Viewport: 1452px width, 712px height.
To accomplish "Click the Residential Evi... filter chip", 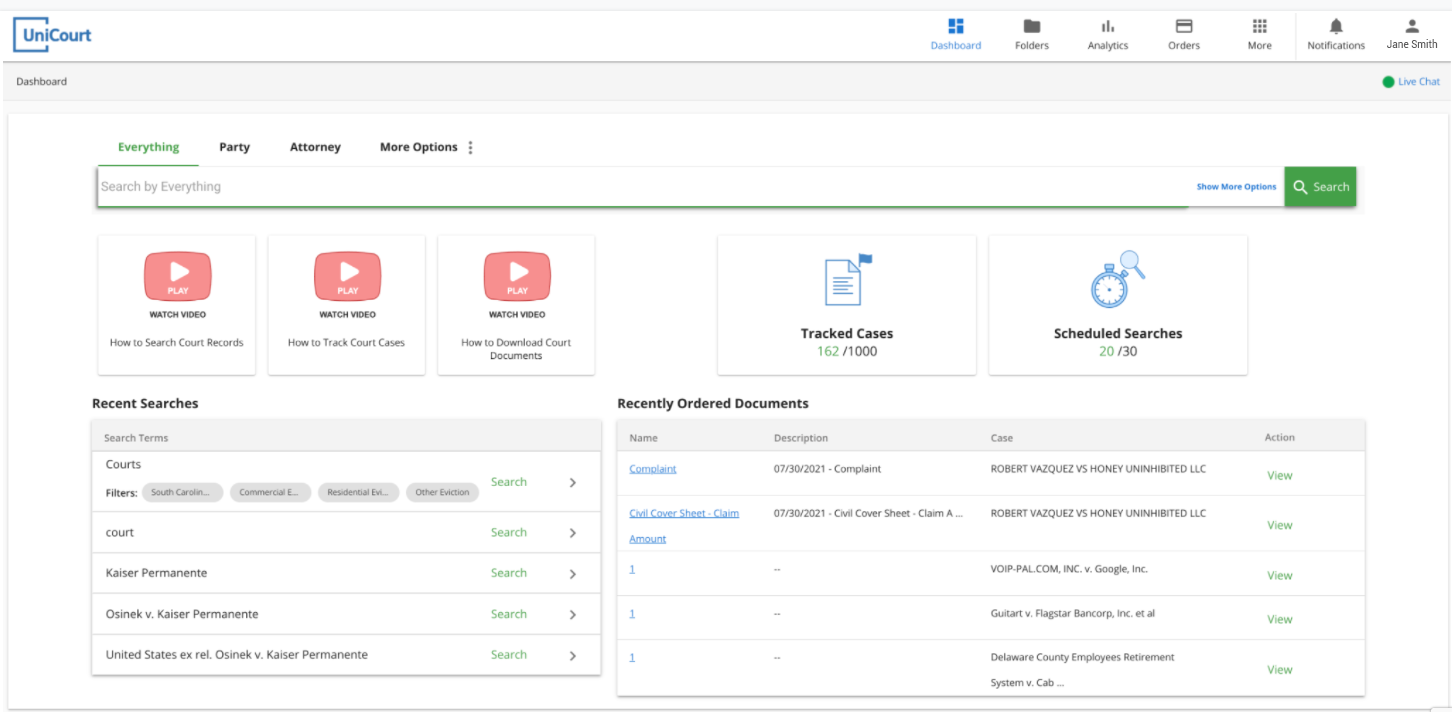I will pos(359,492).
